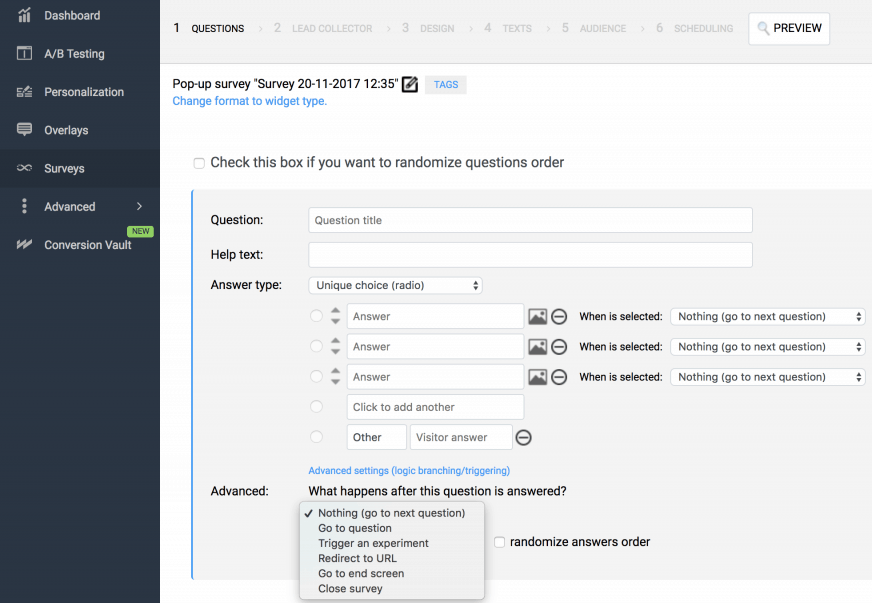Screen dimensions: 872x603
Task: Go to step 4 Texts
Action: pos(508,28)
